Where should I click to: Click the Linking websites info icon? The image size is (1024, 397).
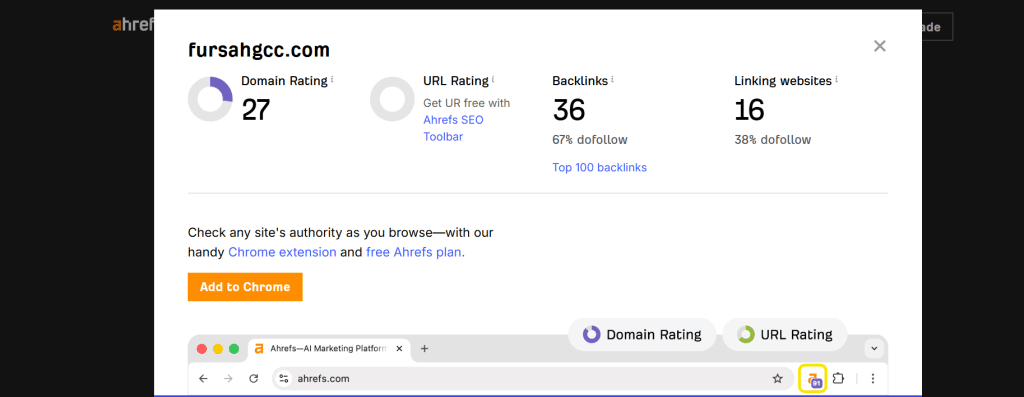coord(836,79)
